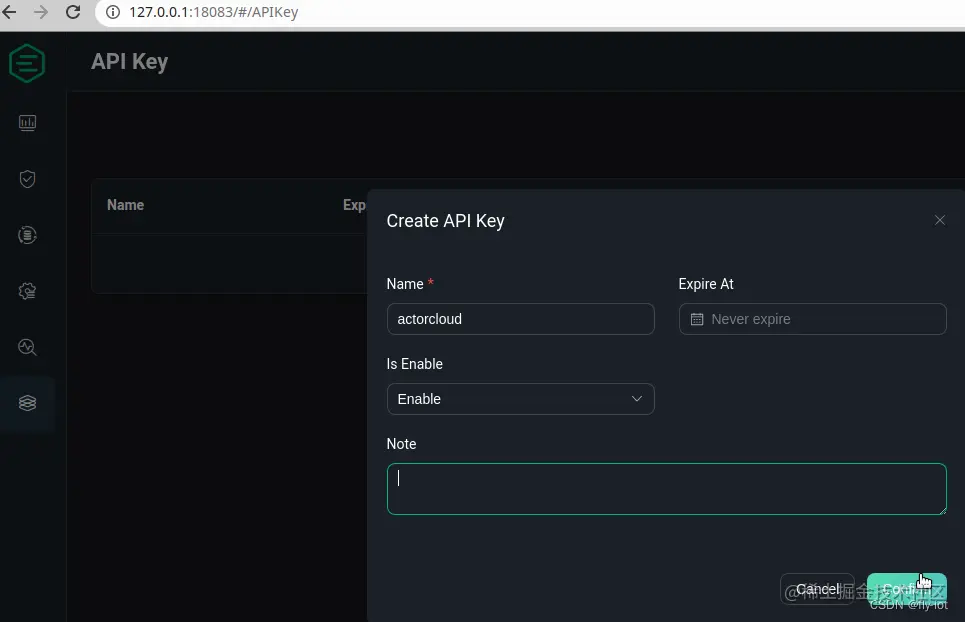Image resolution: width=965 pixels, height=622 pixels.
Task: Reload the page with refresh icon
Action: (x=73, y=12)
